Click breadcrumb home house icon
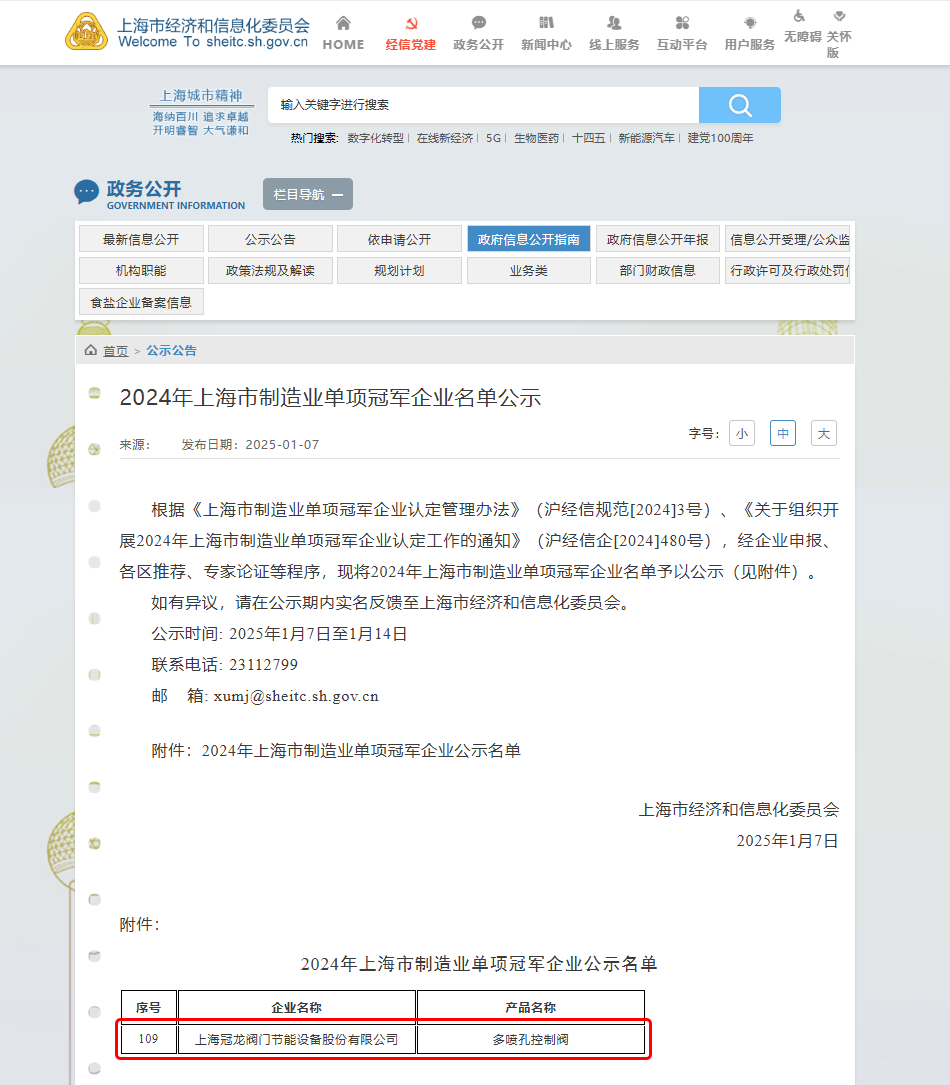Image resolution: width=950 pixels, height=1085 pixels. (x=91, y=350)
